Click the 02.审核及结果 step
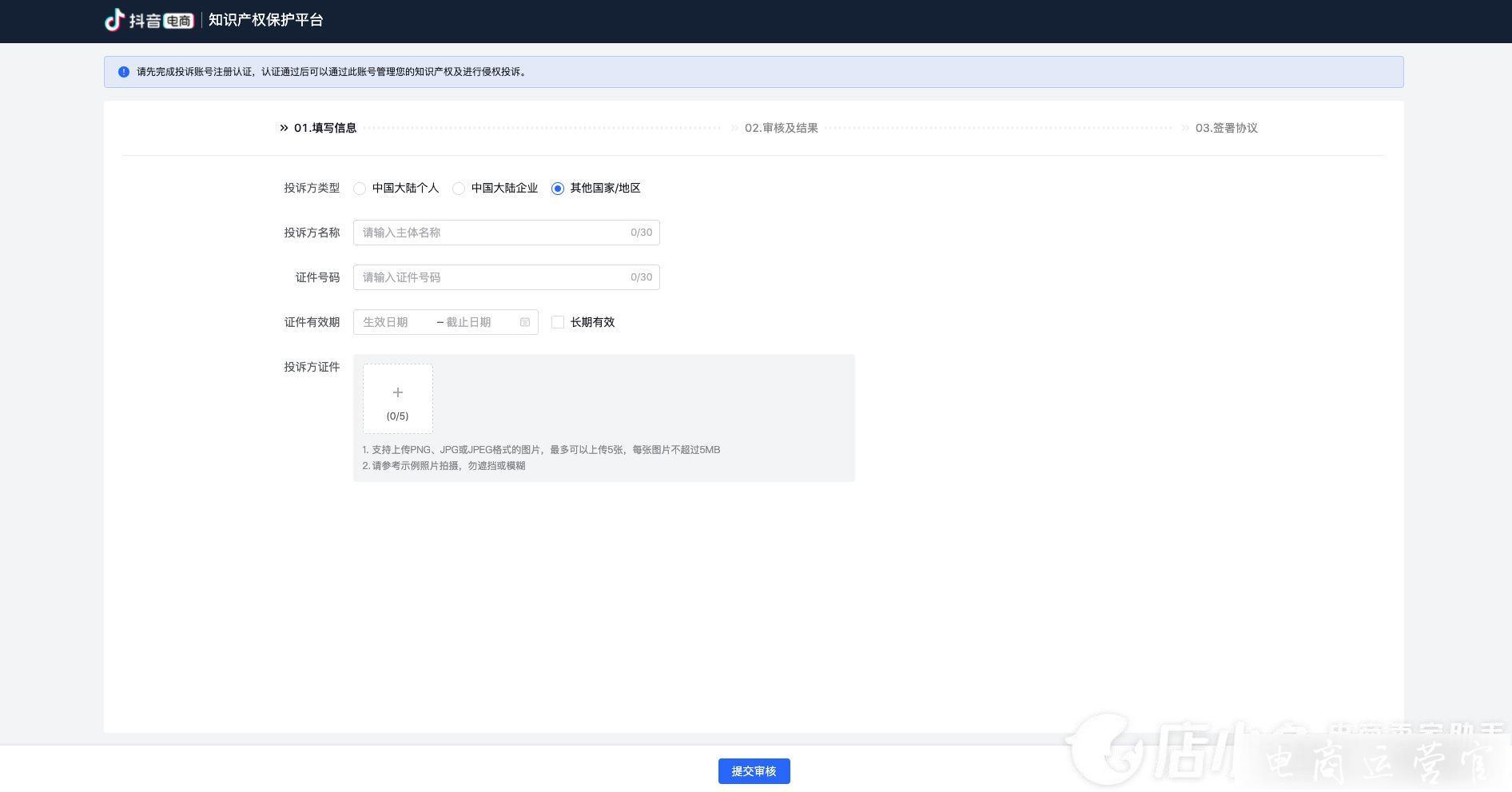The width and height of the screenshot is (1512, 792). pos(782,128)
